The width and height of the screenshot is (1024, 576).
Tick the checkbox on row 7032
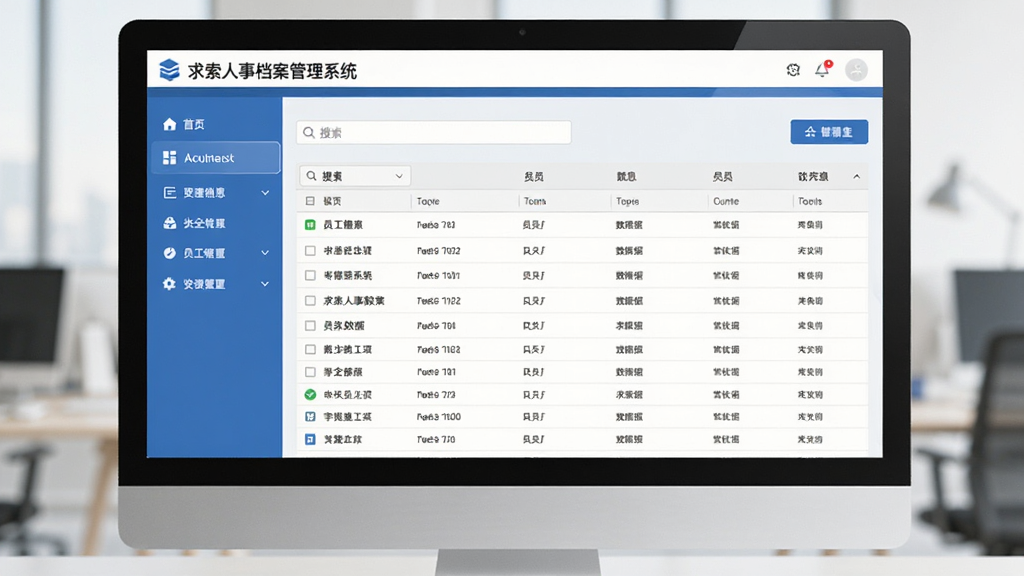pos(310,251)
